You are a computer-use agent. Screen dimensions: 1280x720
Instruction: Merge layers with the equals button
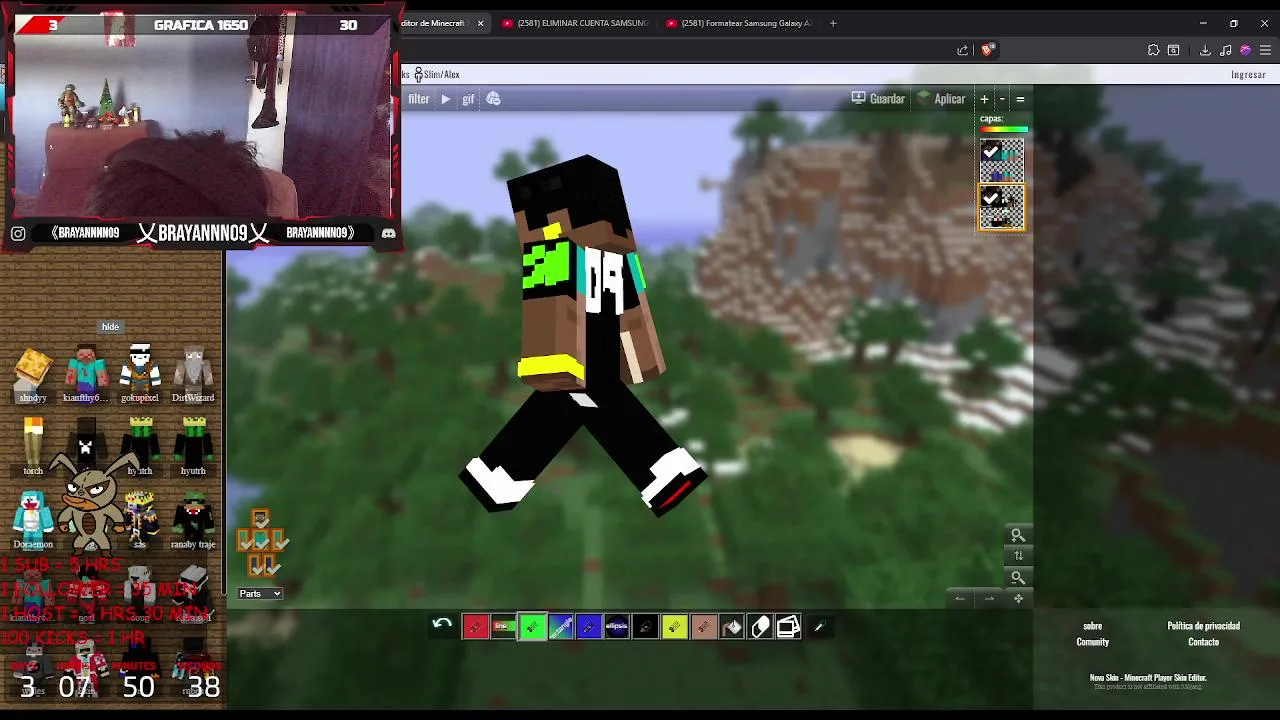(x=1020, y=99)
